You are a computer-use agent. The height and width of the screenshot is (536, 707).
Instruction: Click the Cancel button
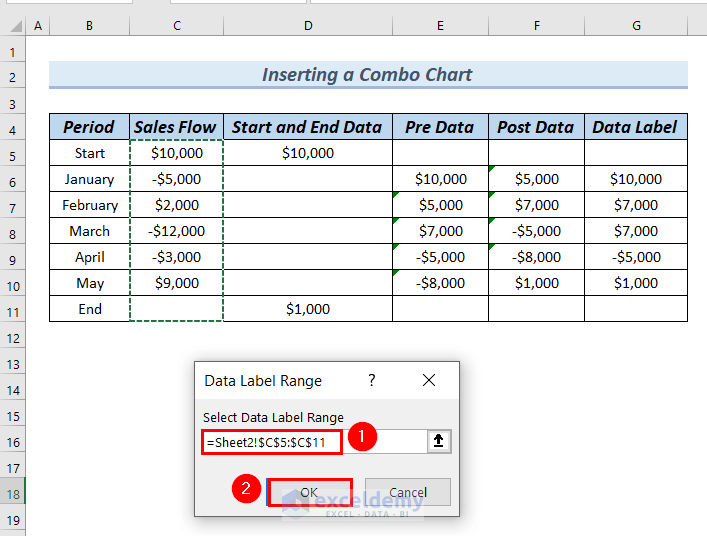coord(407,492)
